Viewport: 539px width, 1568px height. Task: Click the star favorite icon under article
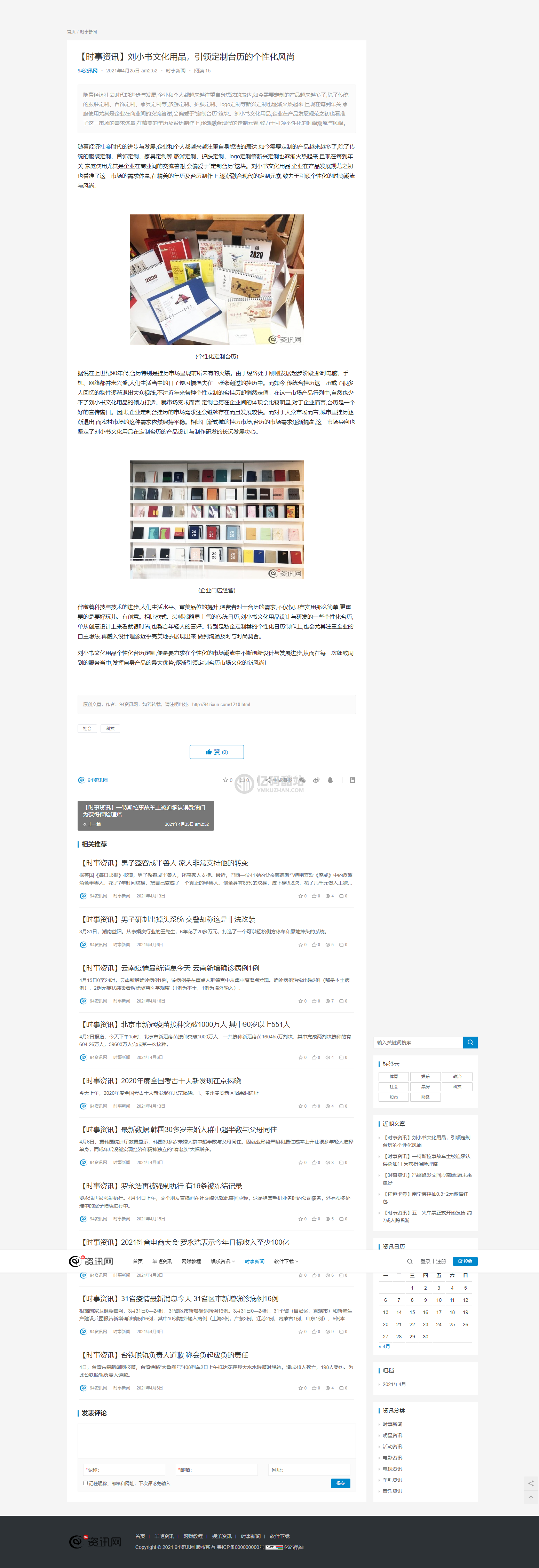(225, 780)
